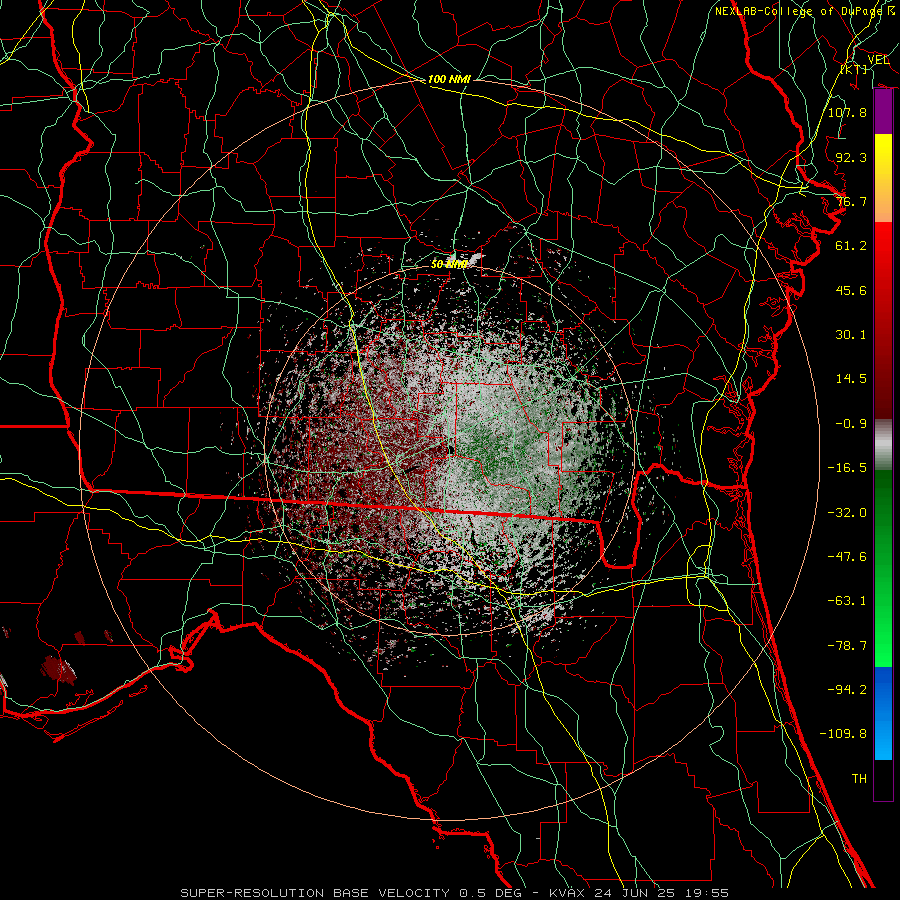
Task: Select the blue segment of velocity scale
Action: 883,713
